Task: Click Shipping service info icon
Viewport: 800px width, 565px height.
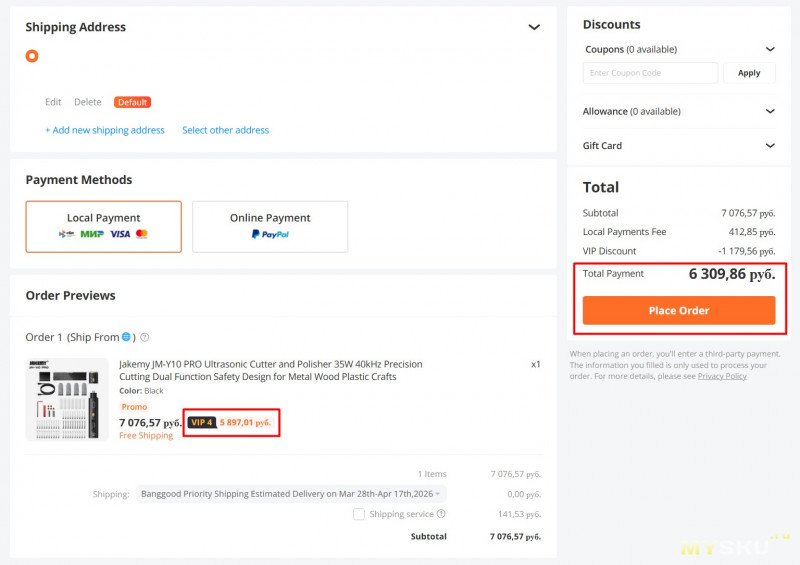Action: pos(441,514)
